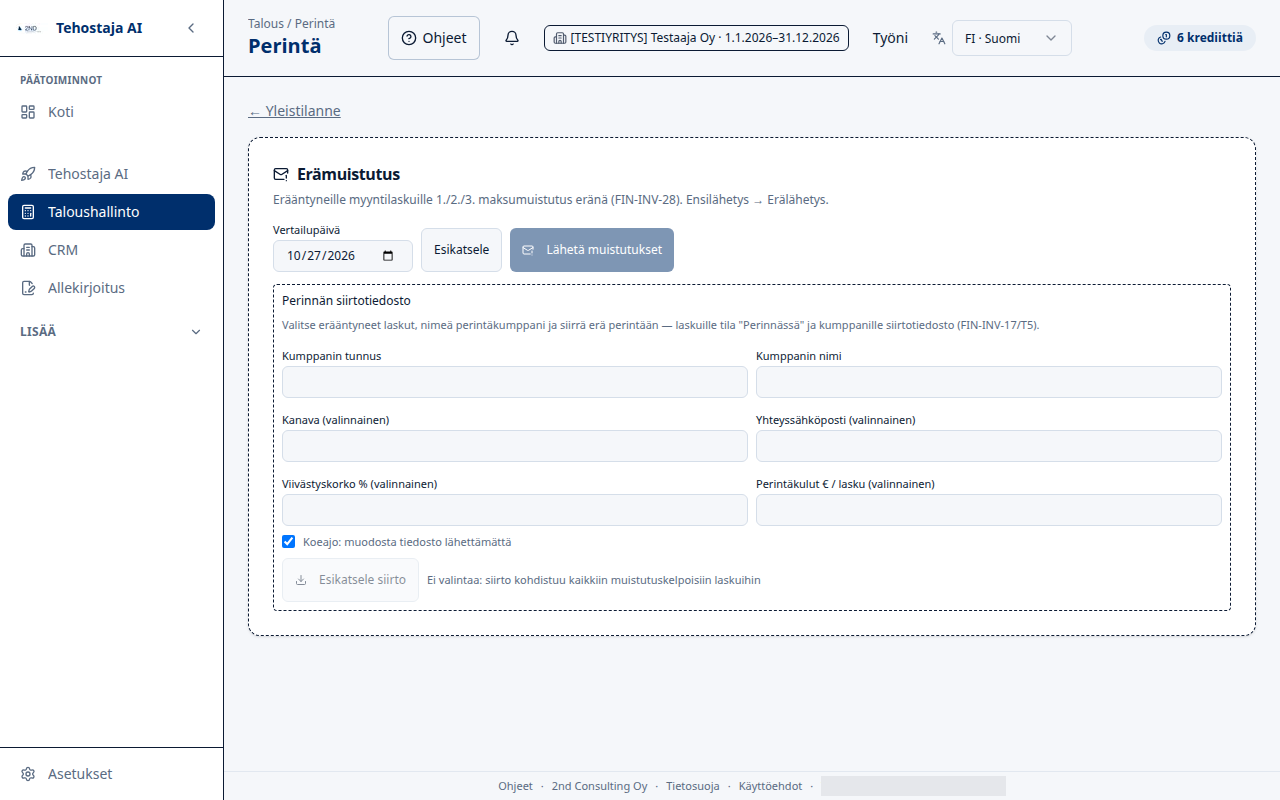Click the 2ND logo in sidebar header
The height and width of the screenshot is (800, 1280).
30,28
